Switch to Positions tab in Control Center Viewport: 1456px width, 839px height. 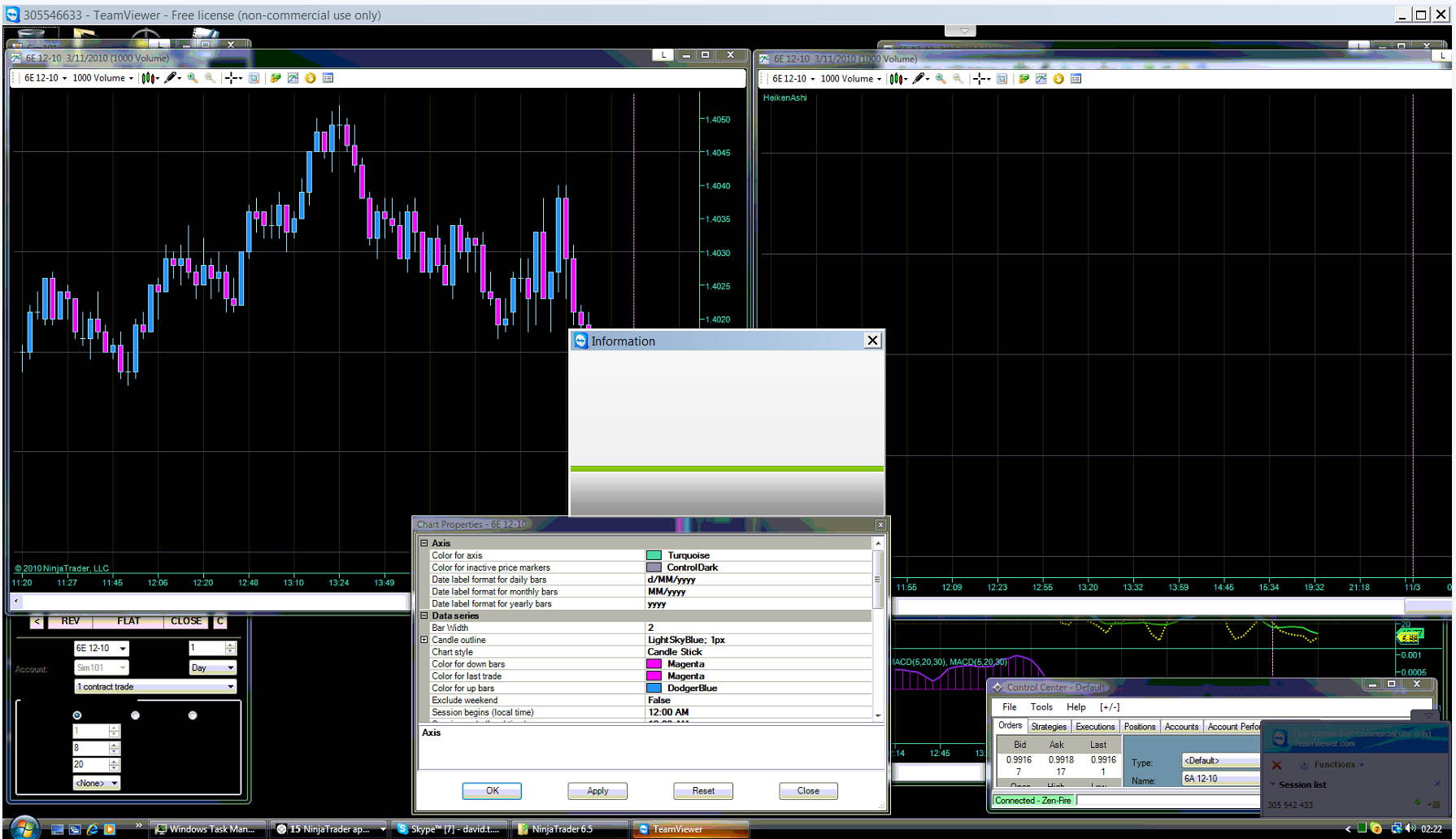[x=1140, y=727]
